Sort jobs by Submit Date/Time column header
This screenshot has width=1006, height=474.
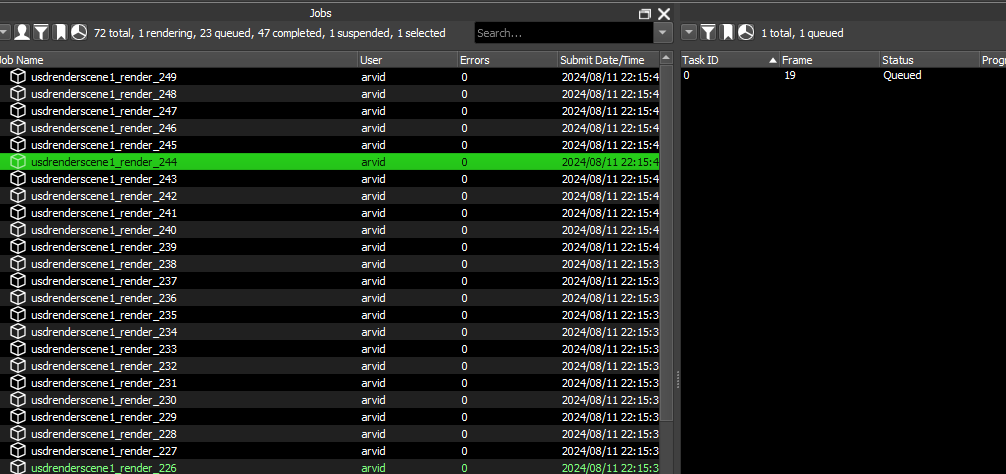(x=608, y=60)
